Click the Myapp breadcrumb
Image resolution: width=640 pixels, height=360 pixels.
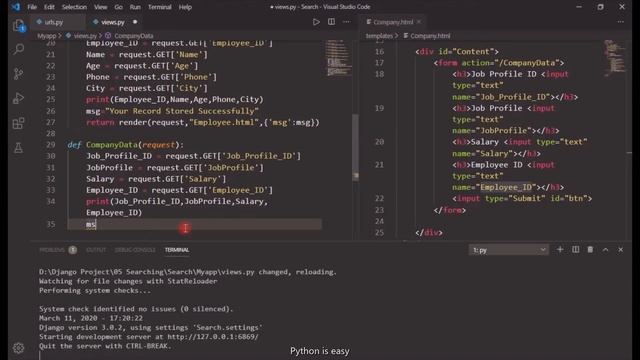pyautogui.click(x=47, y=36)
